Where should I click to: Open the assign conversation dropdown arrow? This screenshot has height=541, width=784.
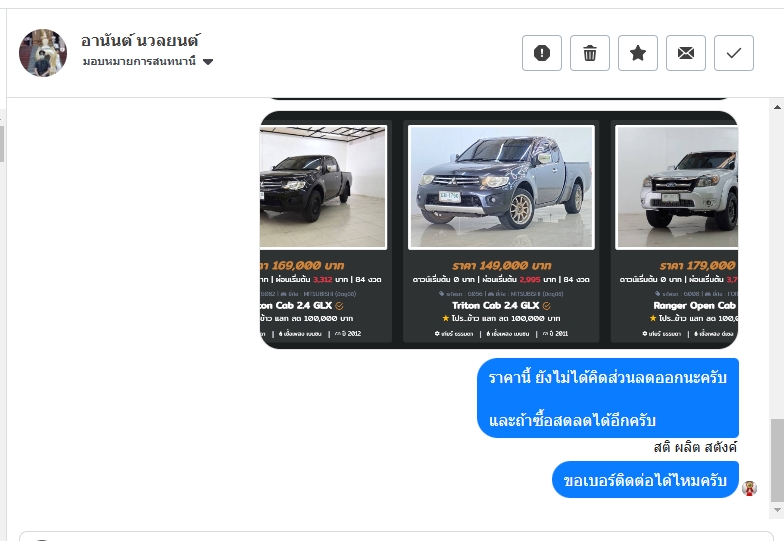[x=208, y=62]
